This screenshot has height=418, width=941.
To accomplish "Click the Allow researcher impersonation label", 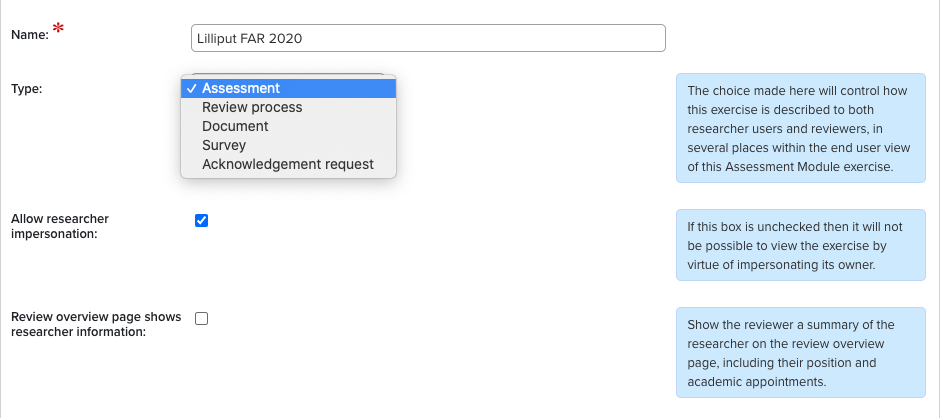I will pos(60,226).
